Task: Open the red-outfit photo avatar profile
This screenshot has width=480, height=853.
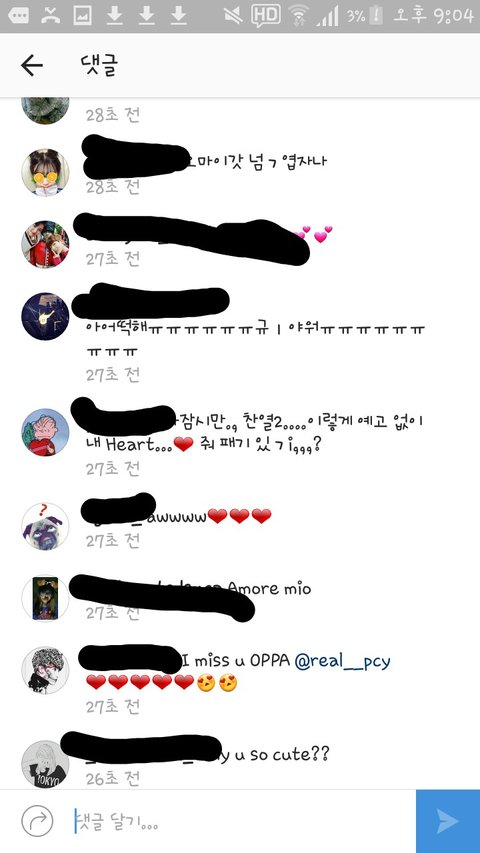Action: [45, 244]
